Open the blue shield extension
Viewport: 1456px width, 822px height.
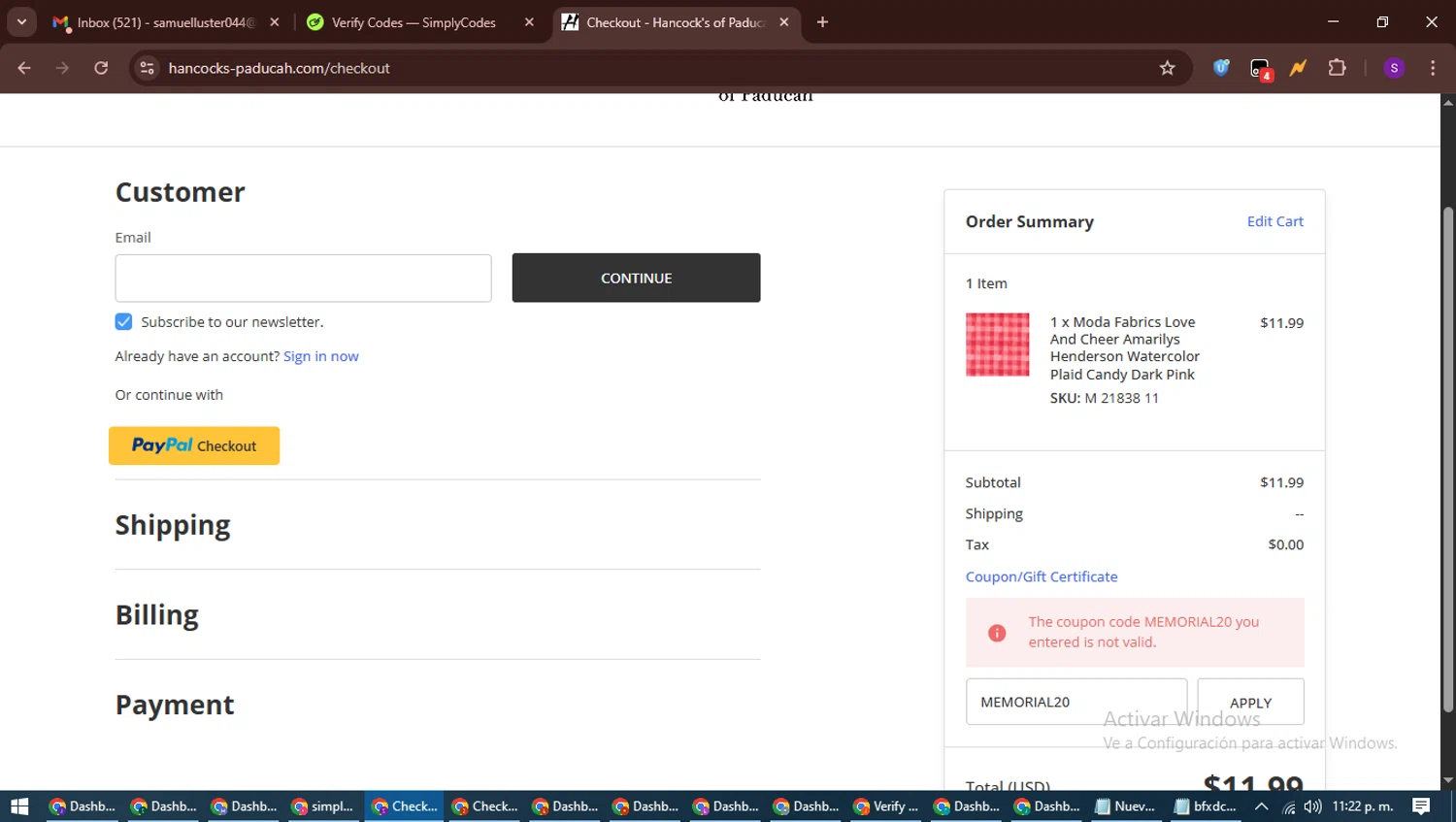pos(1221,68)
